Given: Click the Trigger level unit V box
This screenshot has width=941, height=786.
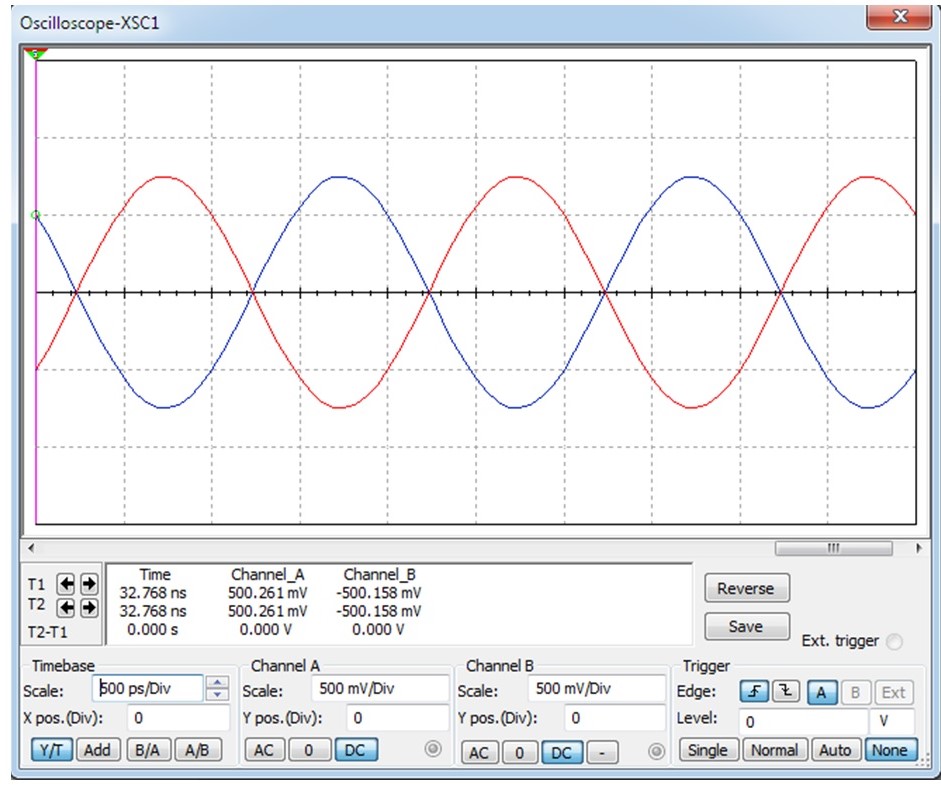Looking at the screenshot, I should (x=892, y=721).
